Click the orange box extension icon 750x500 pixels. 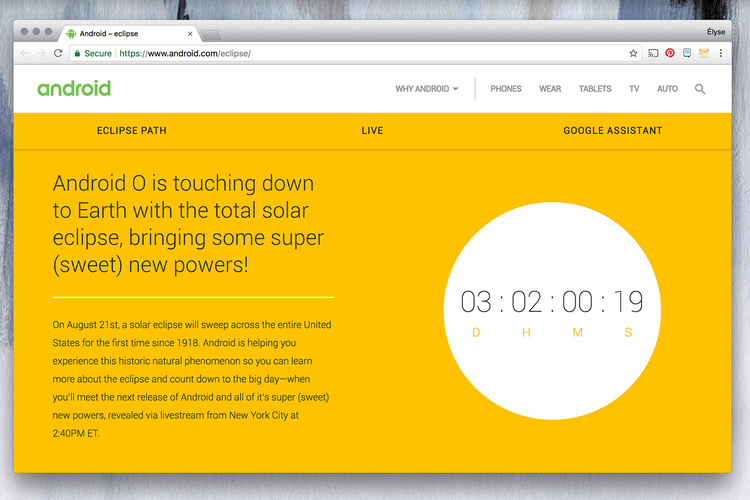pyautogui.click(x=704, y=53)
